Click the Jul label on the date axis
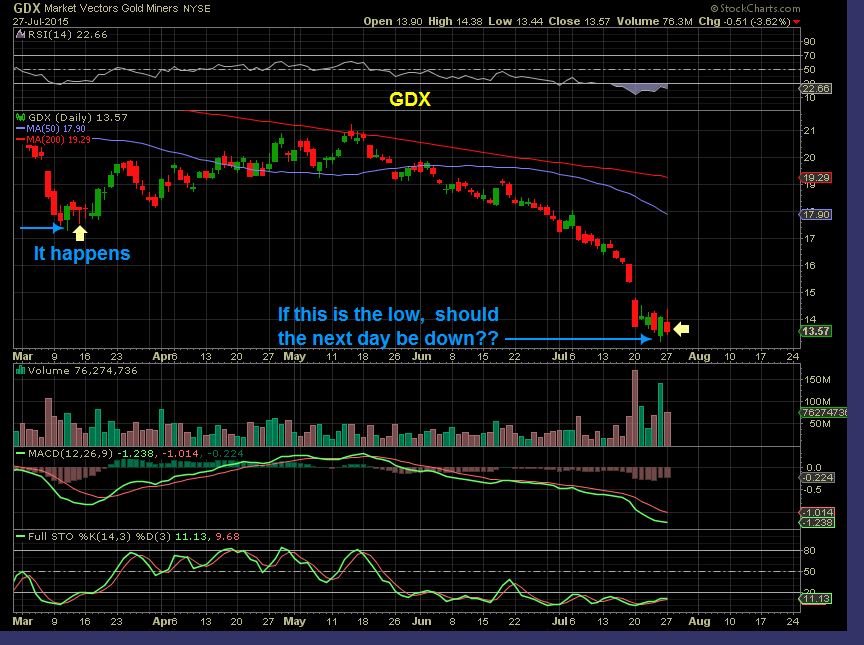This screenshot has width=864, height=645. click(x=560, y=356)
